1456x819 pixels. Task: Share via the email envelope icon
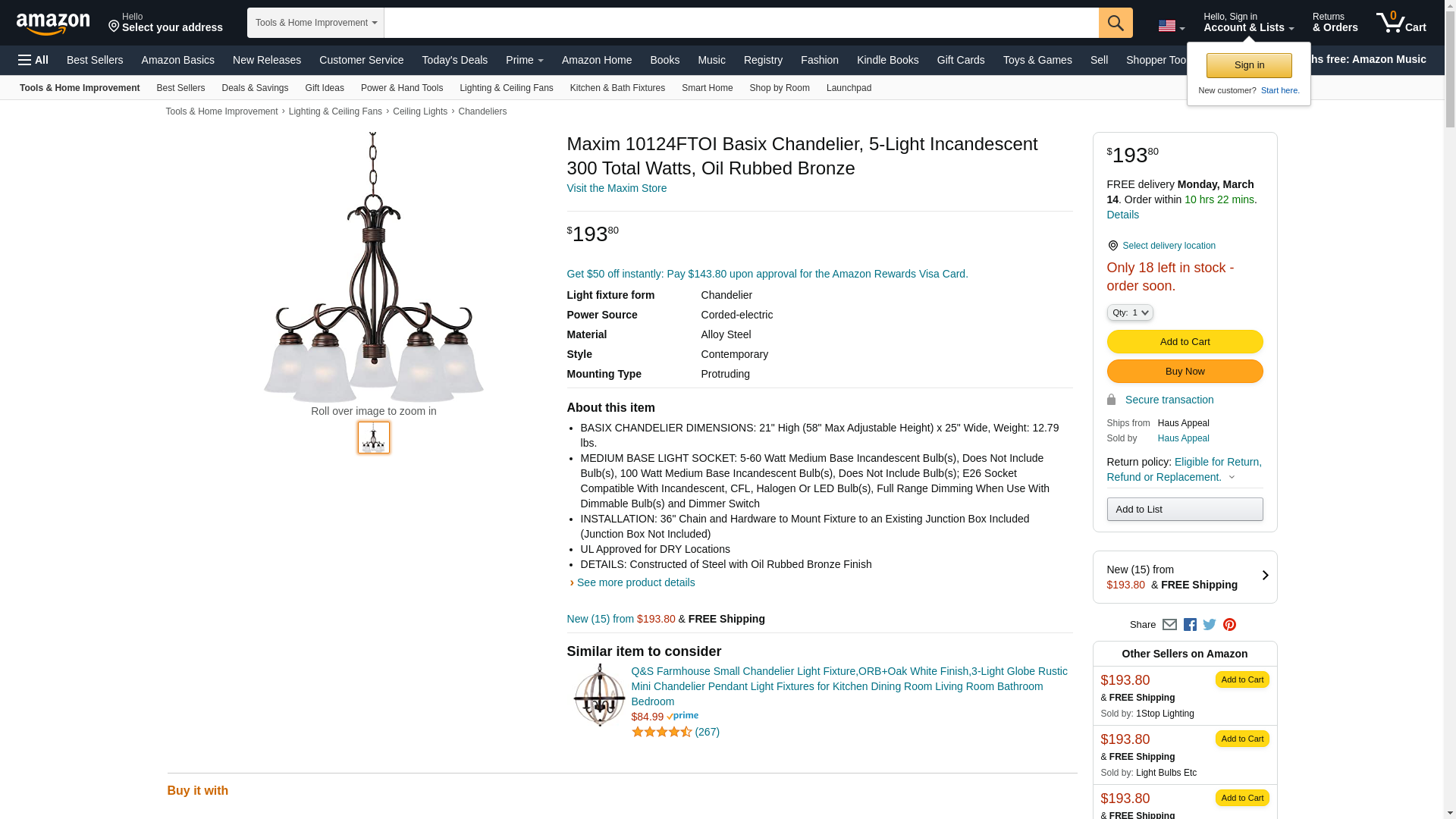(1169, 625)
